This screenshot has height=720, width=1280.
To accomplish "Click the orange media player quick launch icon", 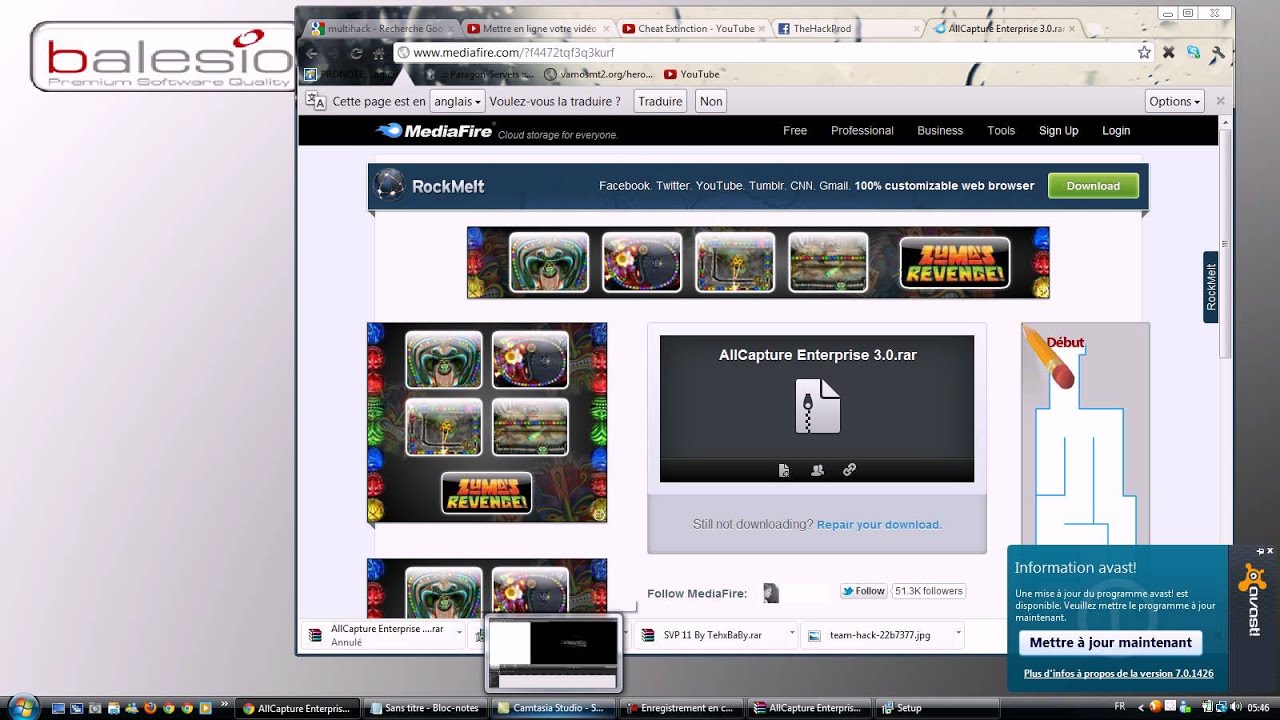I will (x=205, y=708).
